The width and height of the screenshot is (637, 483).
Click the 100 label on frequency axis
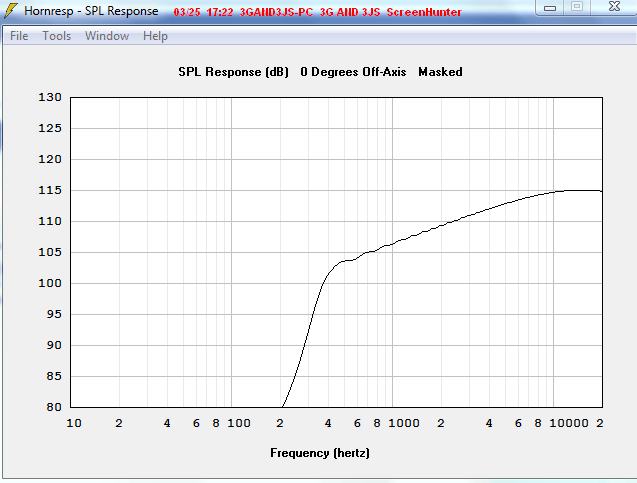tap(239, 423)
